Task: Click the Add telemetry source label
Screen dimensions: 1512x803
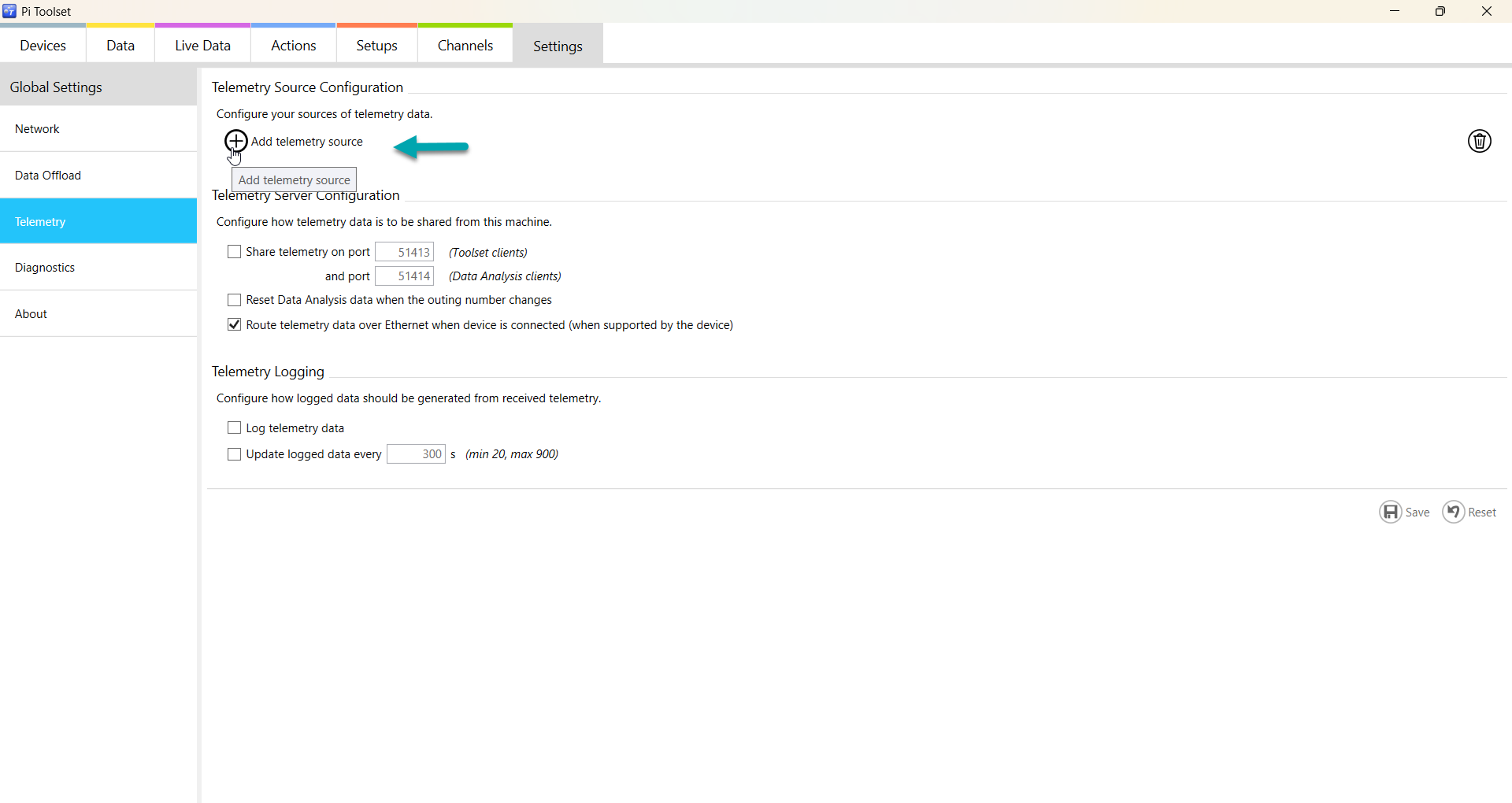Action: coord(306,142)
